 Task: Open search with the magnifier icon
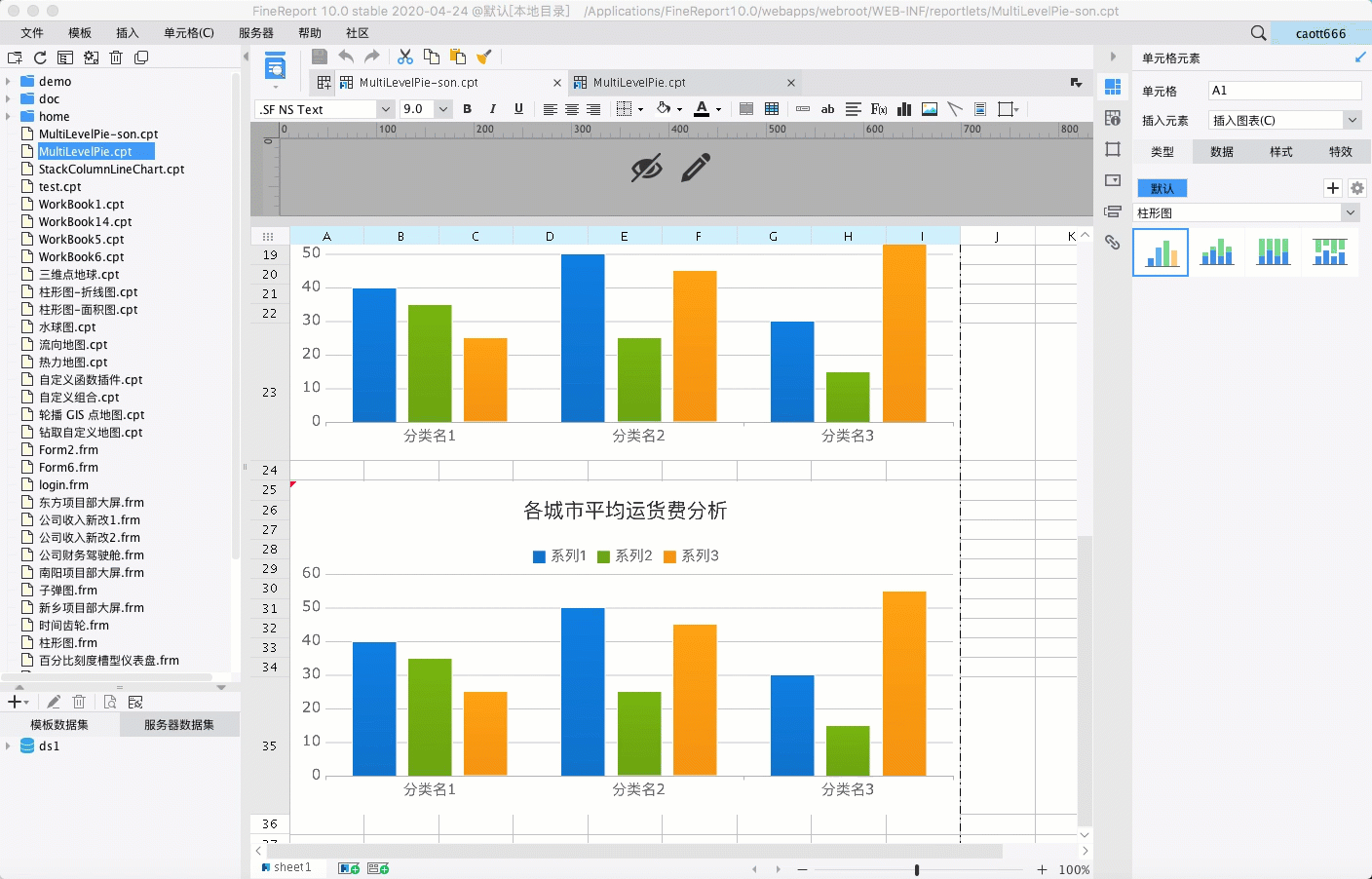point(1259,33)
